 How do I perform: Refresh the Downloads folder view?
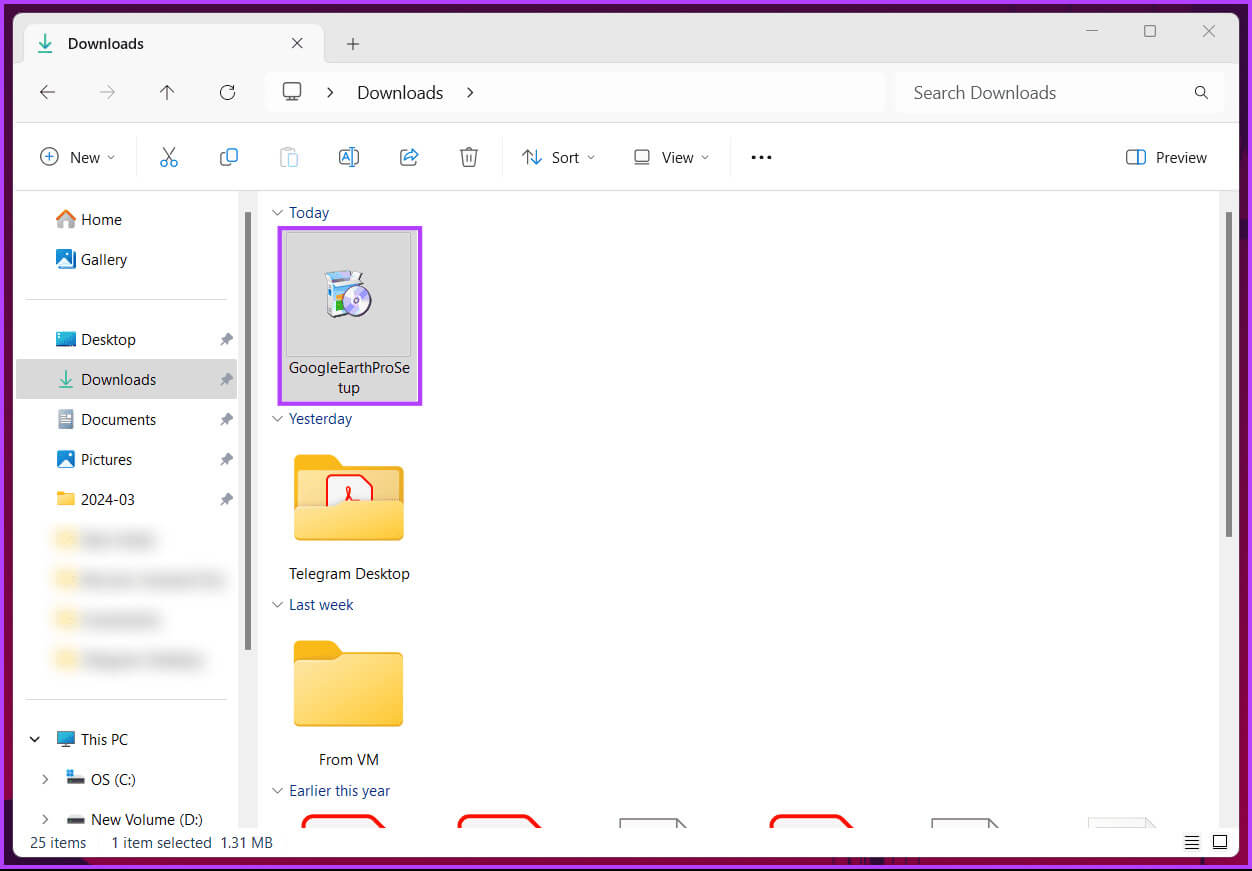pyautogui.click(x=227, y=92)
